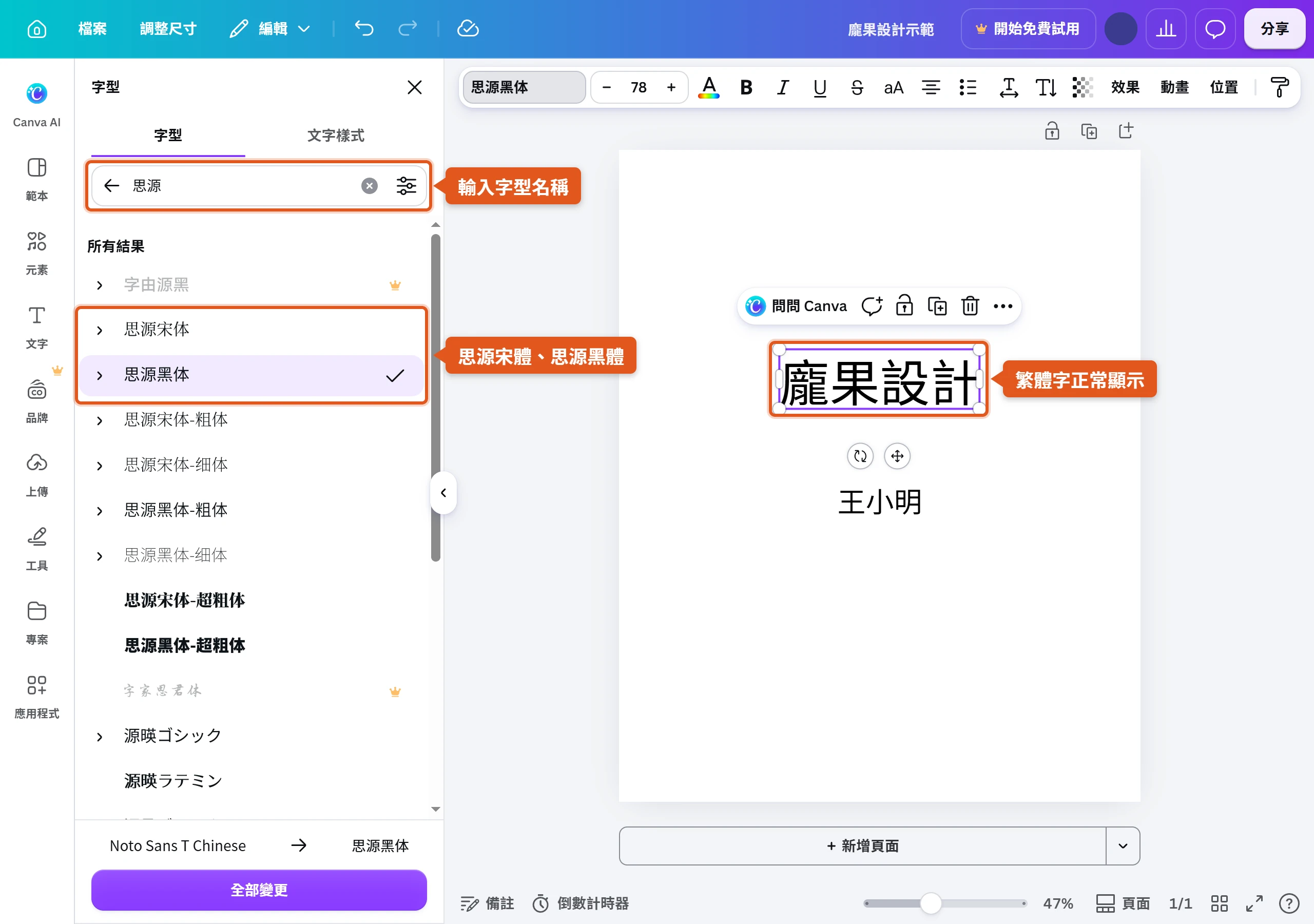The height and width of the screenshot is (924, 1314).
Task: Toggle uppercase aA formatting
Action: point(893,87)
